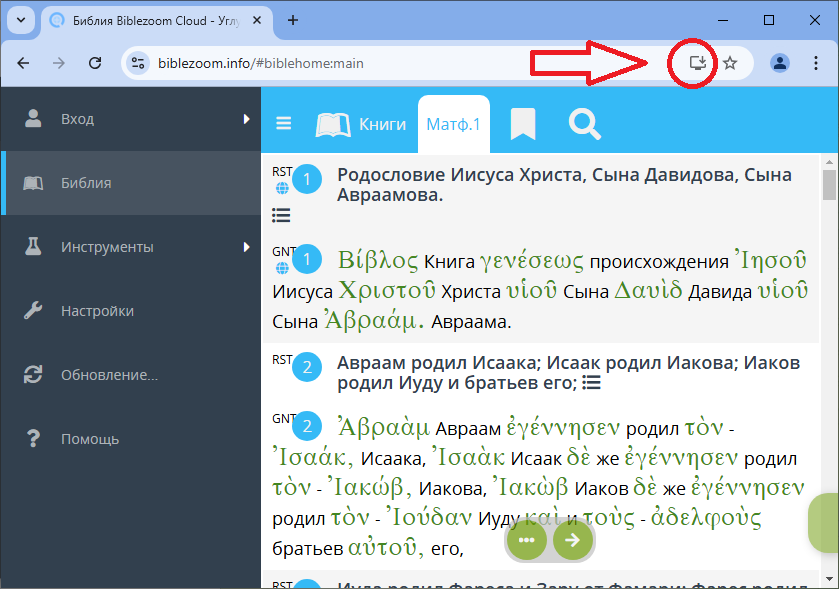Click the Greek word Δαυὶδ
Screen dimensions: 839x589
[x=648, y=290]
